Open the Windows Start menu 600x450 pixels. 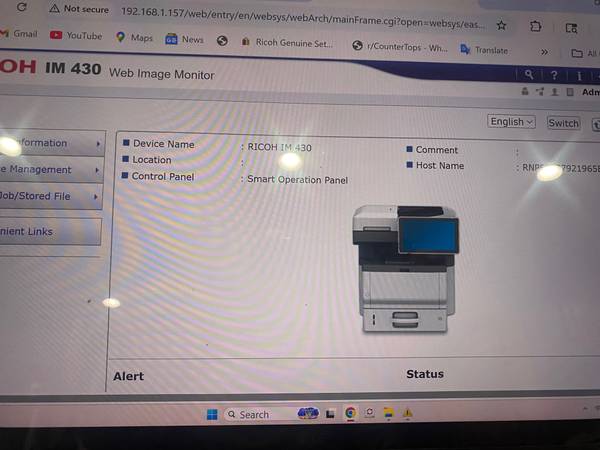click(x=212, y=414)
